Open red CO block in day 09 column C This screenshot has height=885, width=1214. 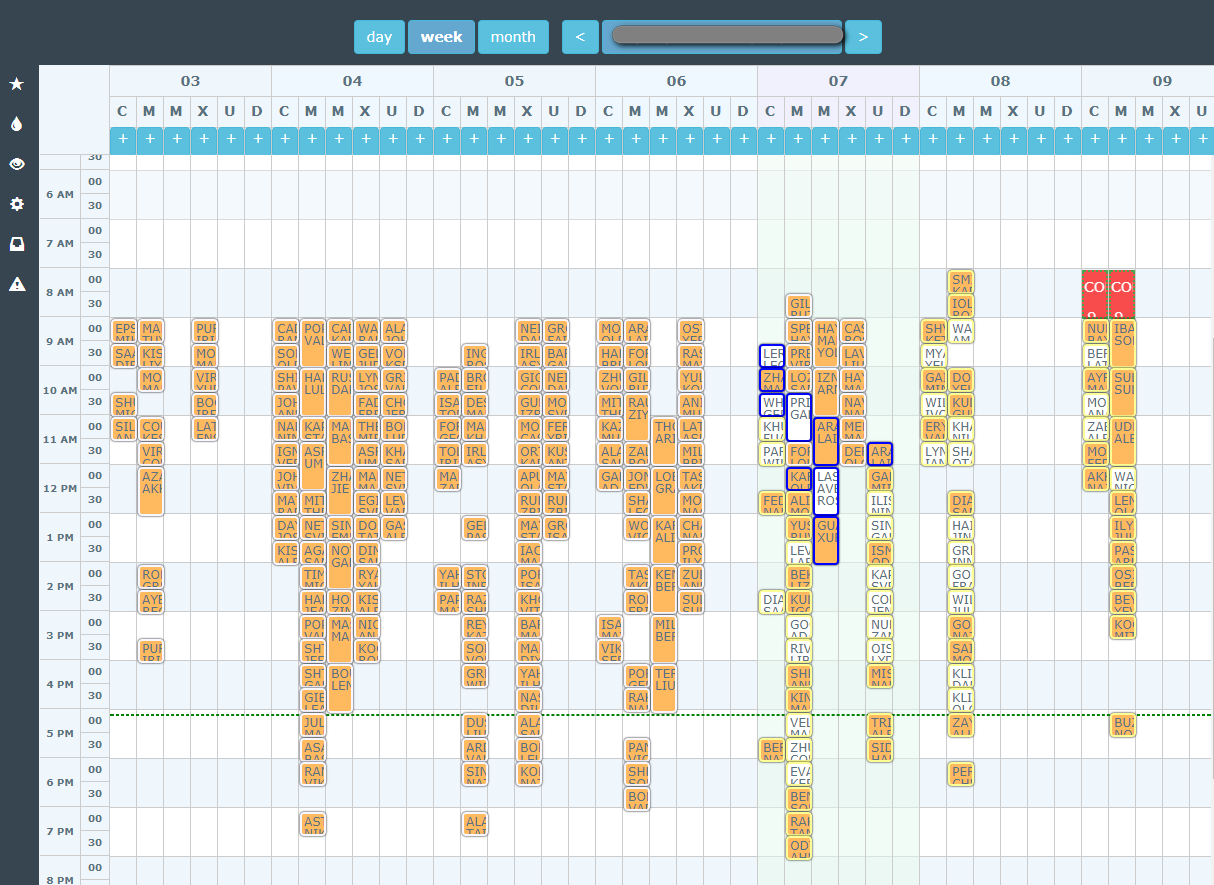(1095, 294)
